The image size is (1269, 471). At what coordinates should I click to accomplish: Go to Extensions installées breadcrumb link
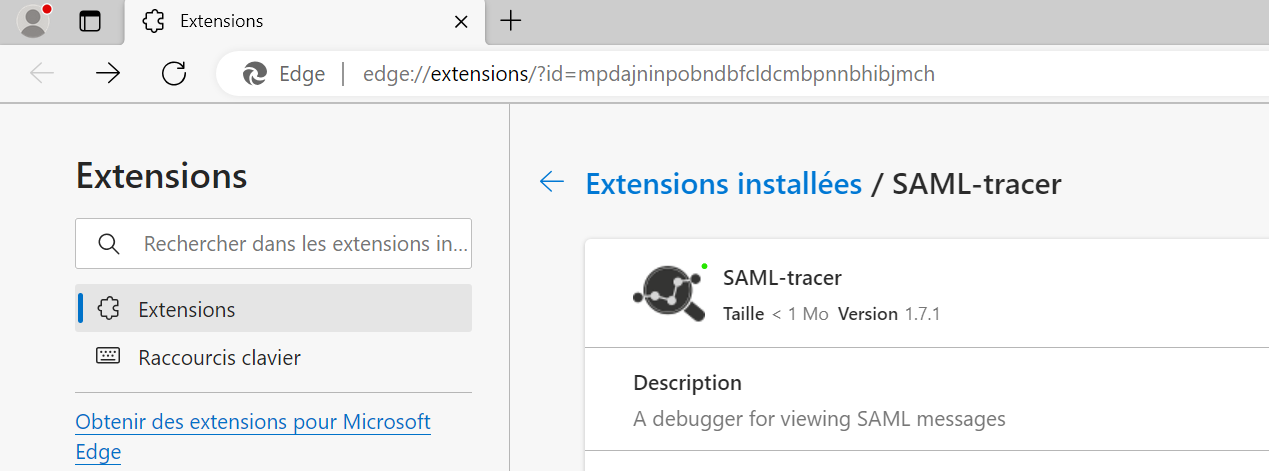tap(723, 184)
